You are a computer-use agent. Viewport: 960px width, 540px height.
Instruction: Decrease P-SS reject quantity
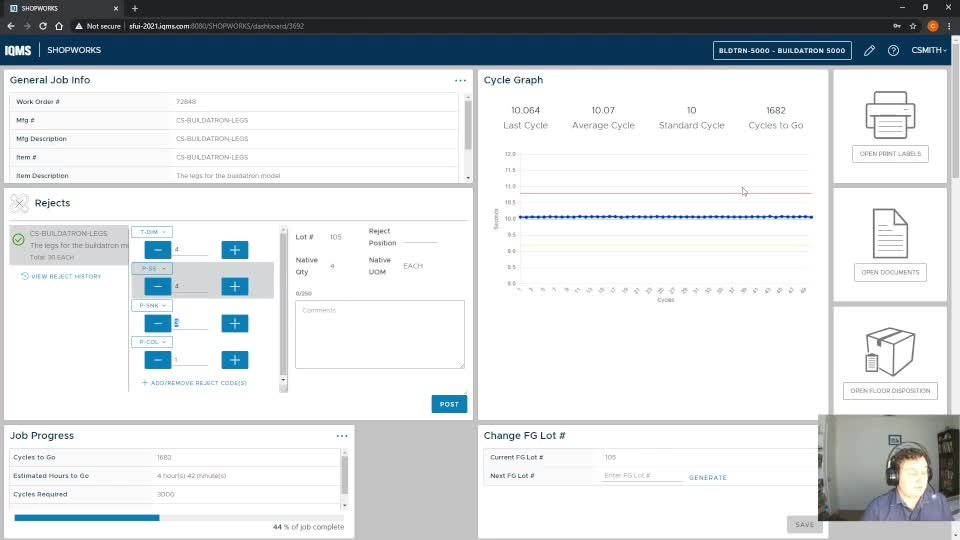point(158,287)
